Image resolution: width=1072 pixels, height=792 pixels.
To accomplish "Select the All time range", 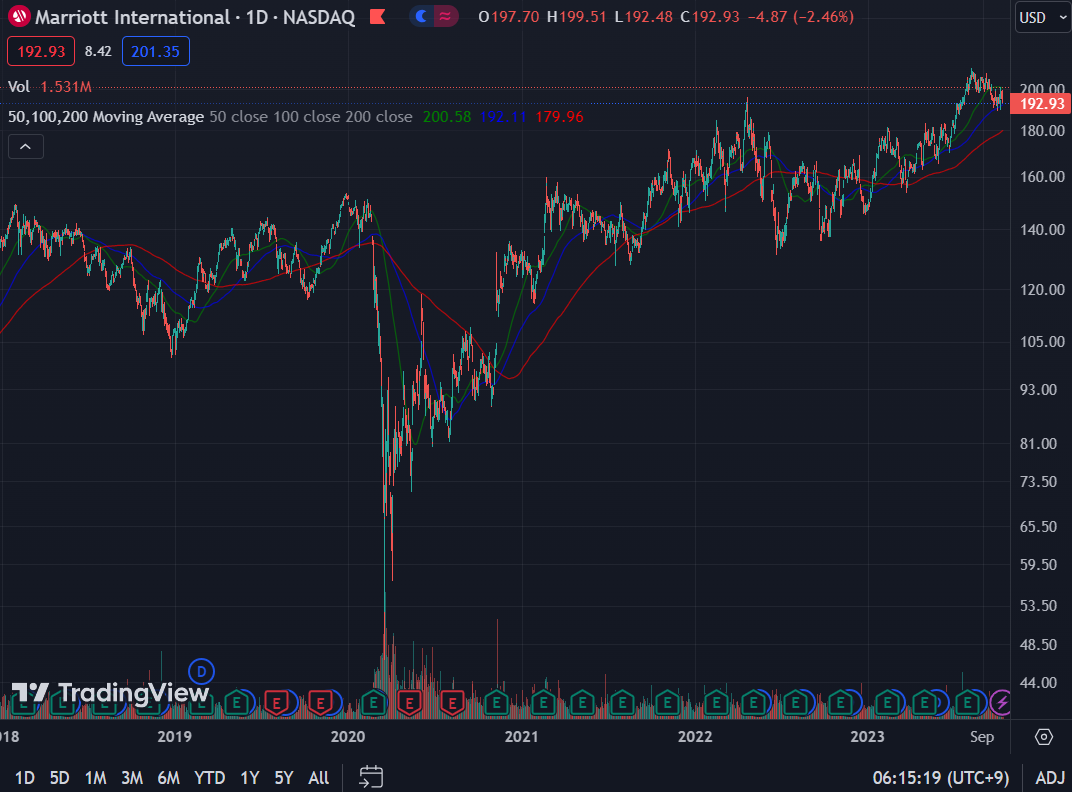I will (x=319, y=778).
